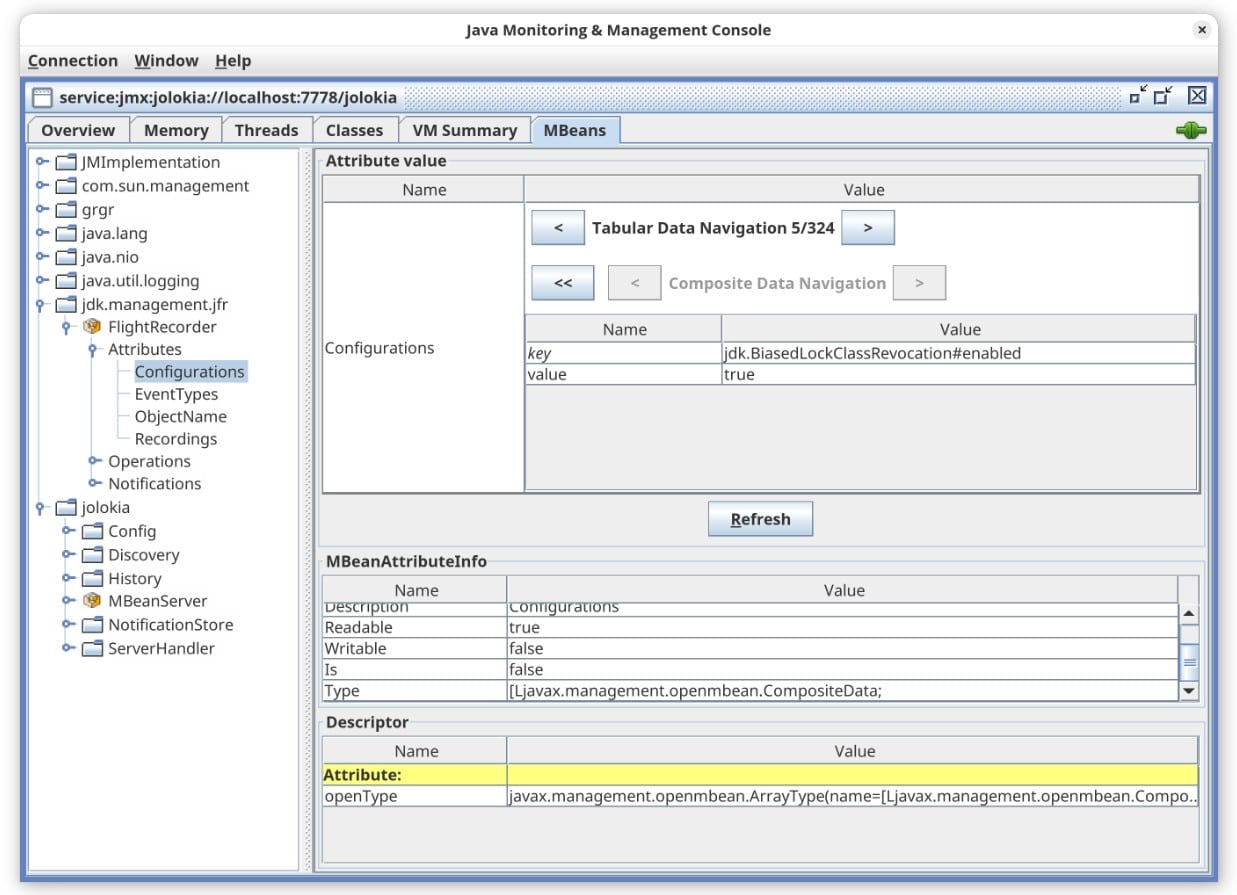Image resolution: width=1237 pixels, height=895 pixels.
Task: Click the FlightRecorder MBean icon
Action: (x=92, y=327)
